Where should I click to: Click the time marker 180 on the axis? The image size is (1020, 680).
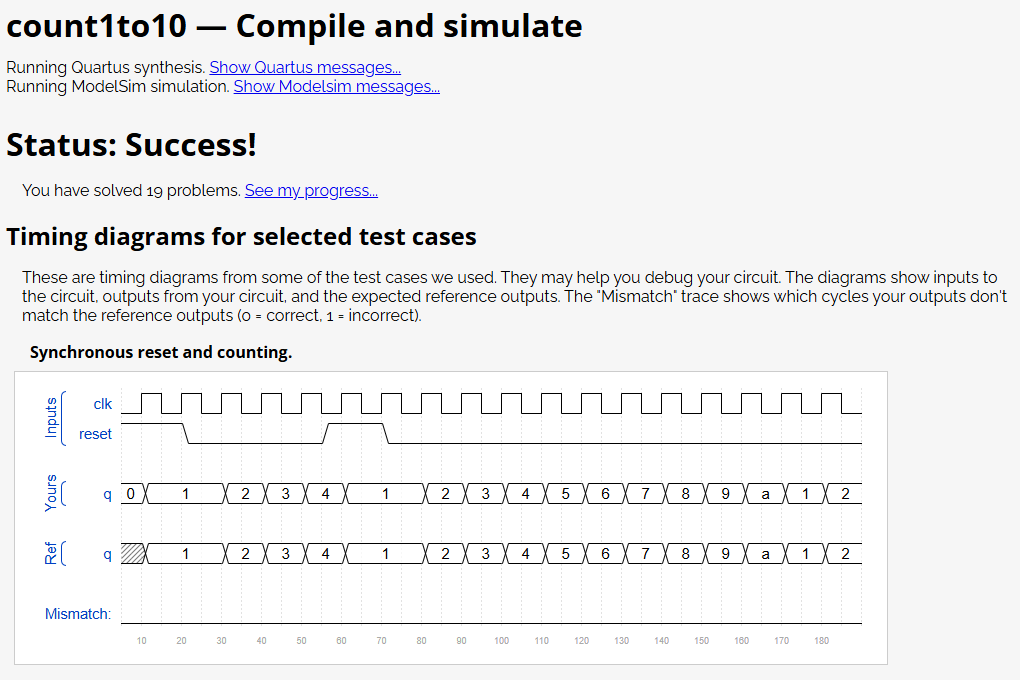point(822,641)
